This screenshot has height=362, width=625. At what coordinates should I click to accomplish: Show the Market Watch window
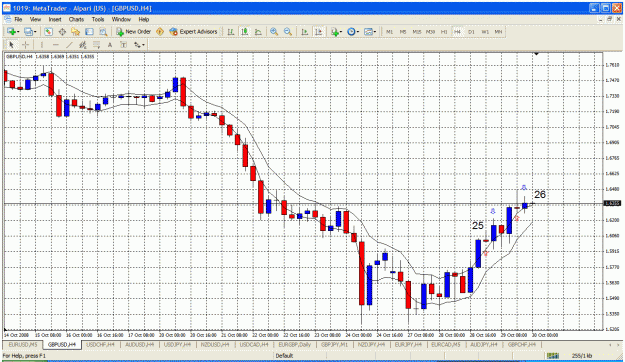tap(48, 31)
